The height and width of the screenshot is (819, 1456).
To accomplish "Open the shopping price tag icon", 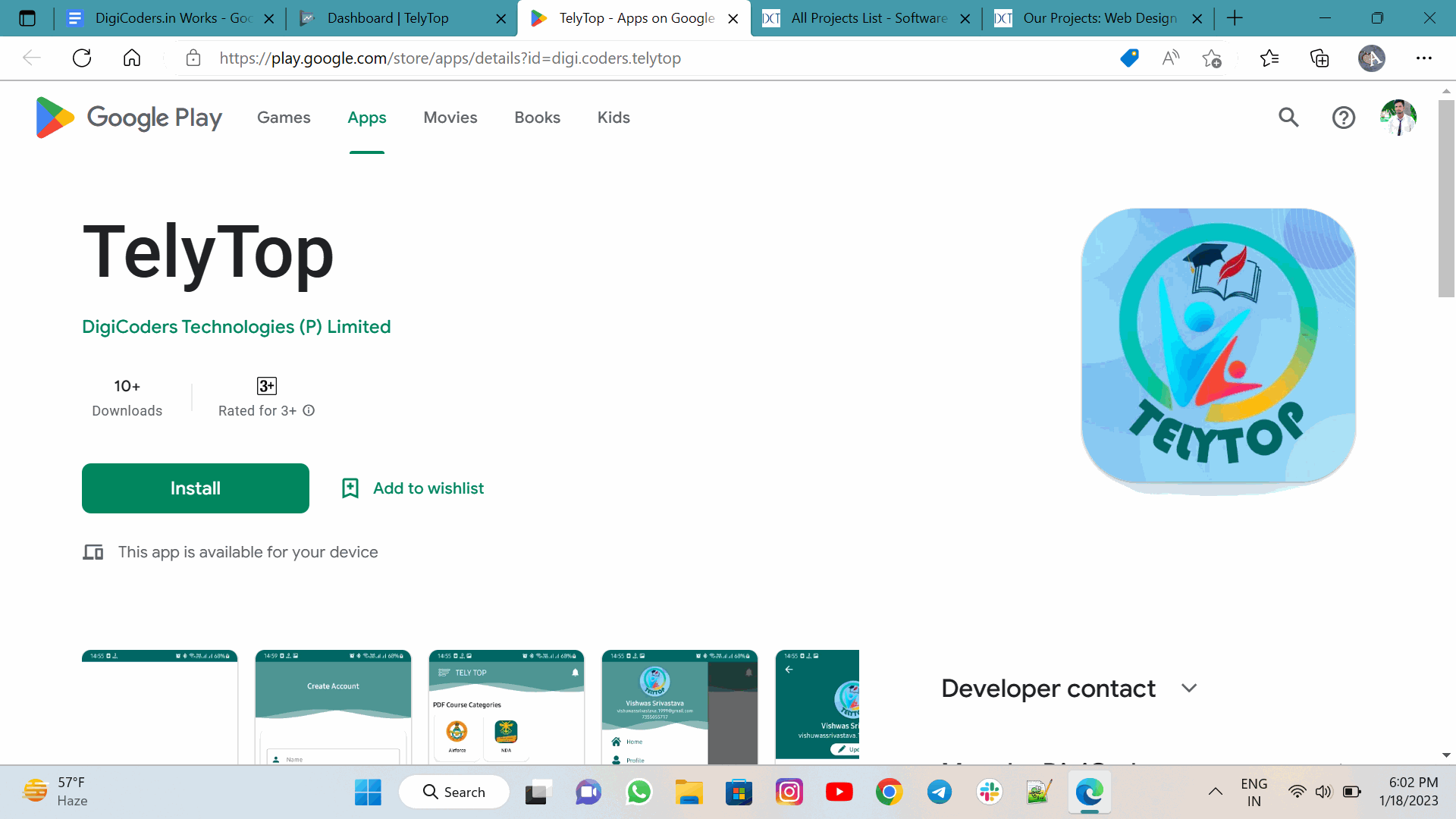I will coord(1129,58).
